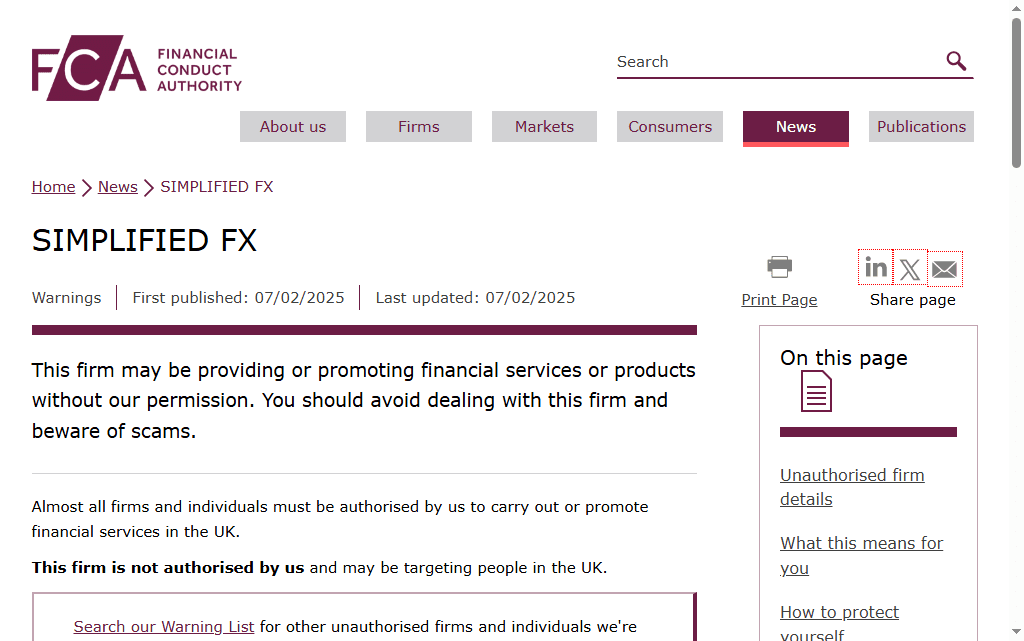Click the search magnifier icon
1024x641 pixels.
point(956,61)
